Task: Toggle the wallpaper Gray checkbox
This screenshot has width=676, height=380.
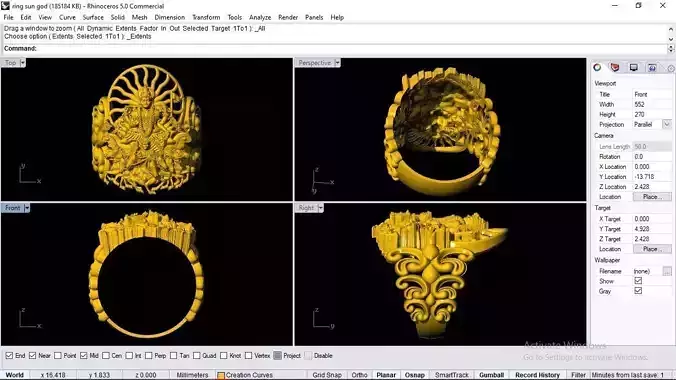Action: point(638,291)
